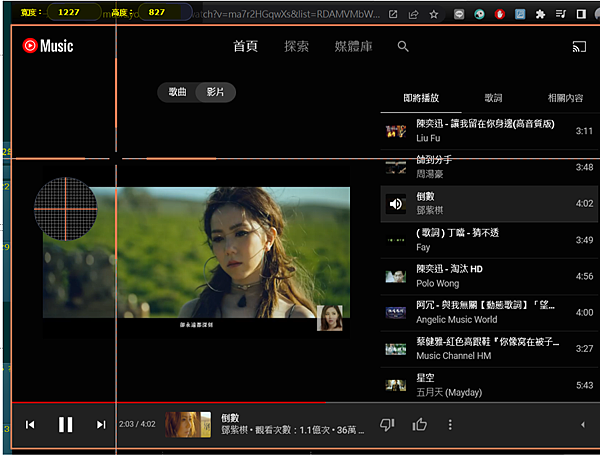Click the red hand extension icon
This screenshot has height=456, width=600.
[500, 15]
